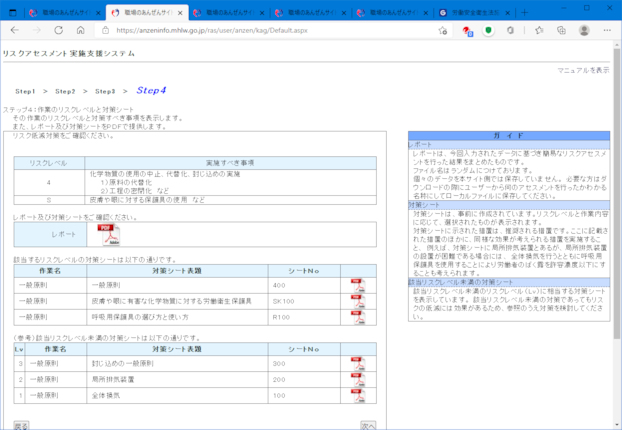622x430 pixels.
Task: Switch to the first 職場のあんぜんサイト tab
Action: click(65, 13)
